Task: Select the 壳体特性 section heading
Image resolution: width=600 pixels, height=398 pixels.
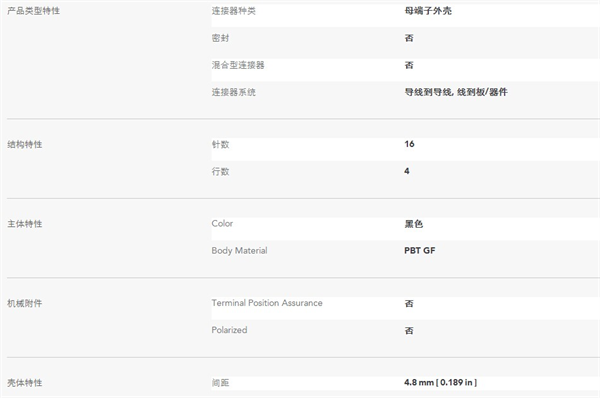Action: click(x=24, y=382)
